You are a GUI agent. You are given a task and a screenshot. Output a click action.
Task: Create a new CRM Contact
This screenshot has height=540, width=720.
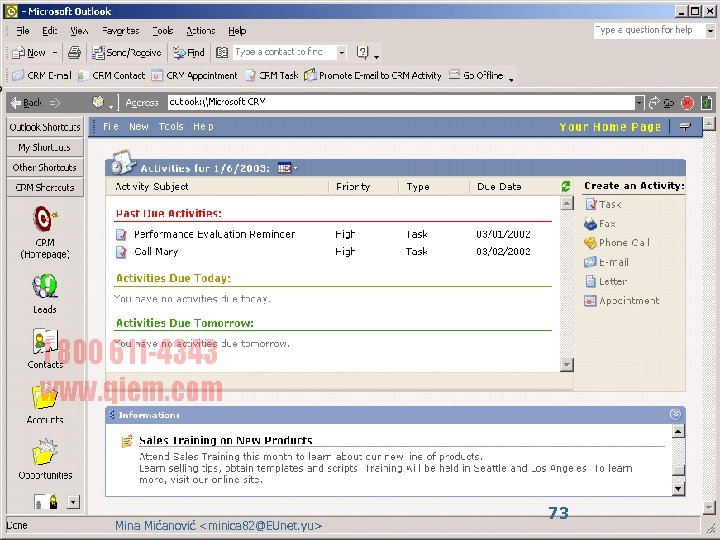pyautogui.click(x=111, y=75)
